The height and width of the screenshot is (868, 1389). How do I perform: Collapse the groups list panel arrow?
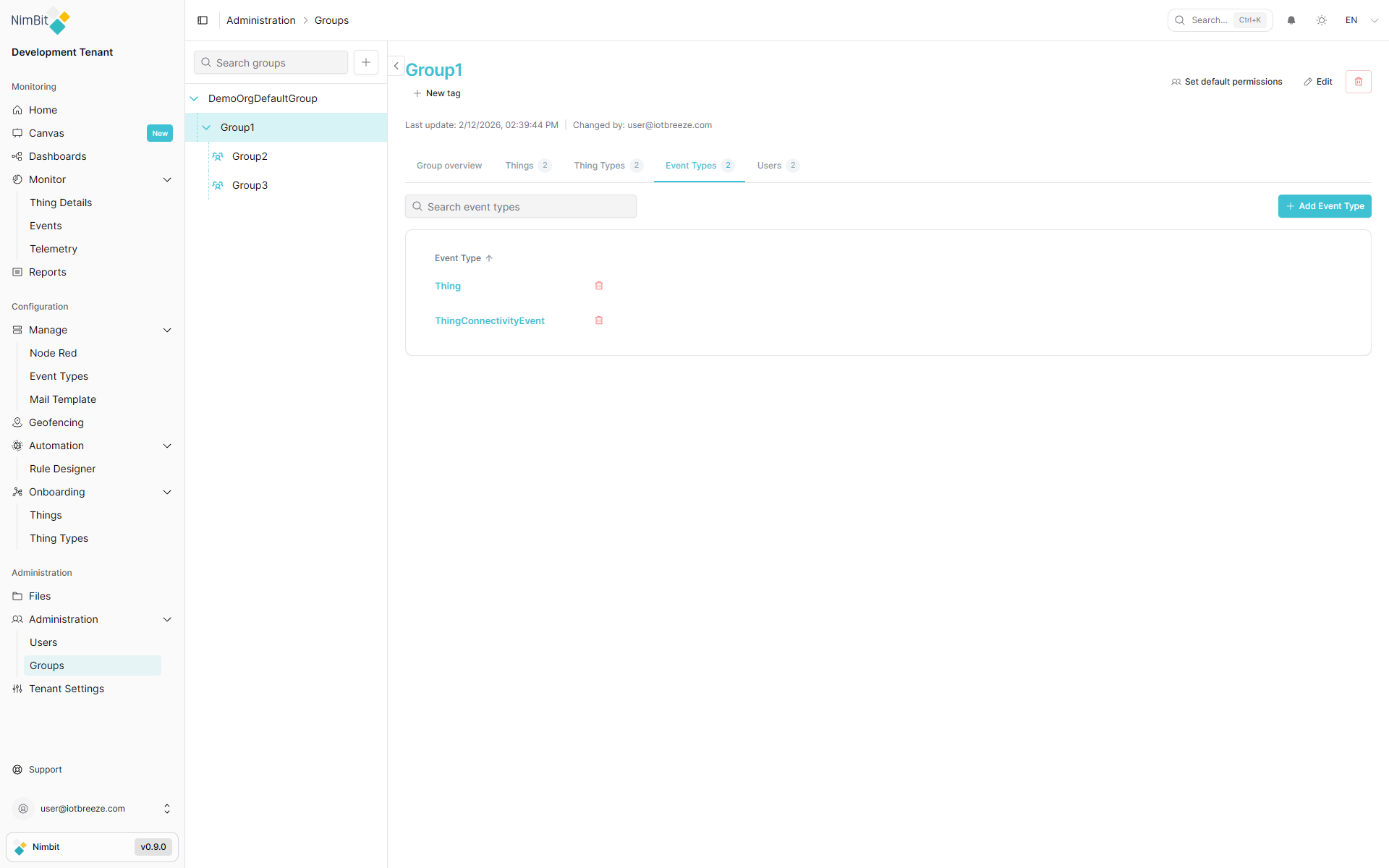(396, 66)
